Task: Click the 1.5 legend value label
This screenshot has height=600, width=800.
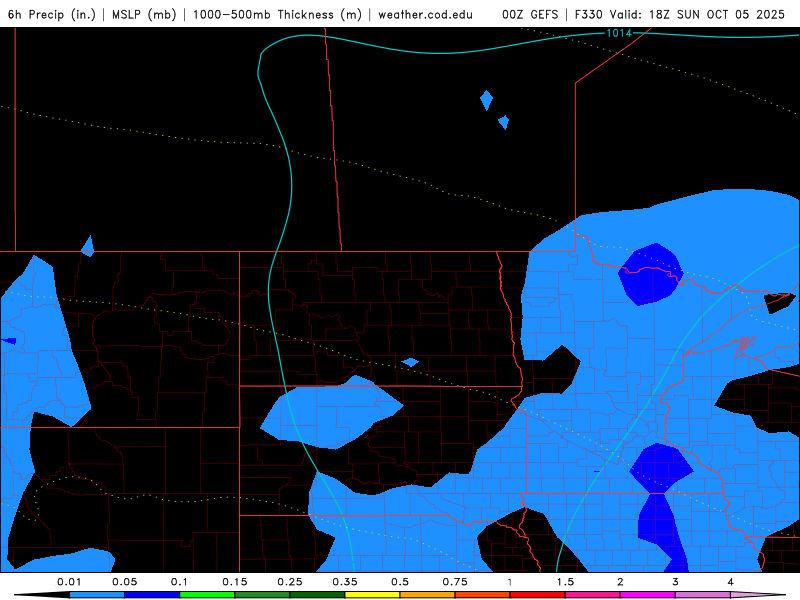Action: 565,582
